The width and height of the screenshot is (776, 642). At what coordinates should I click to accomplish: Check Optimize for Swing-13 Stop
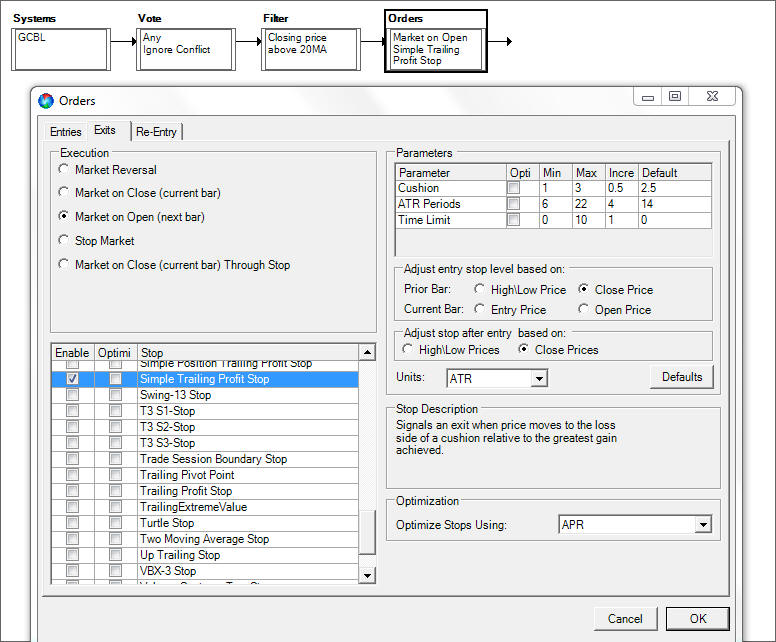(x=115, y=395)
